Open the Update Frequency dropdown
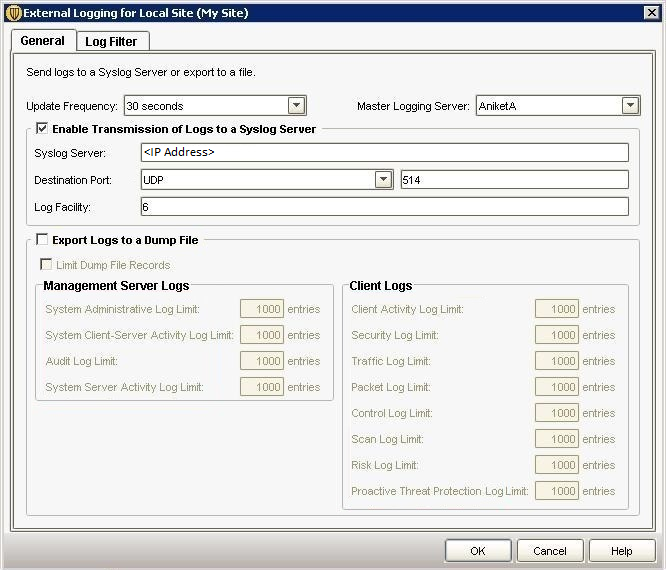 pyautogui.click(x=296, y=105)
